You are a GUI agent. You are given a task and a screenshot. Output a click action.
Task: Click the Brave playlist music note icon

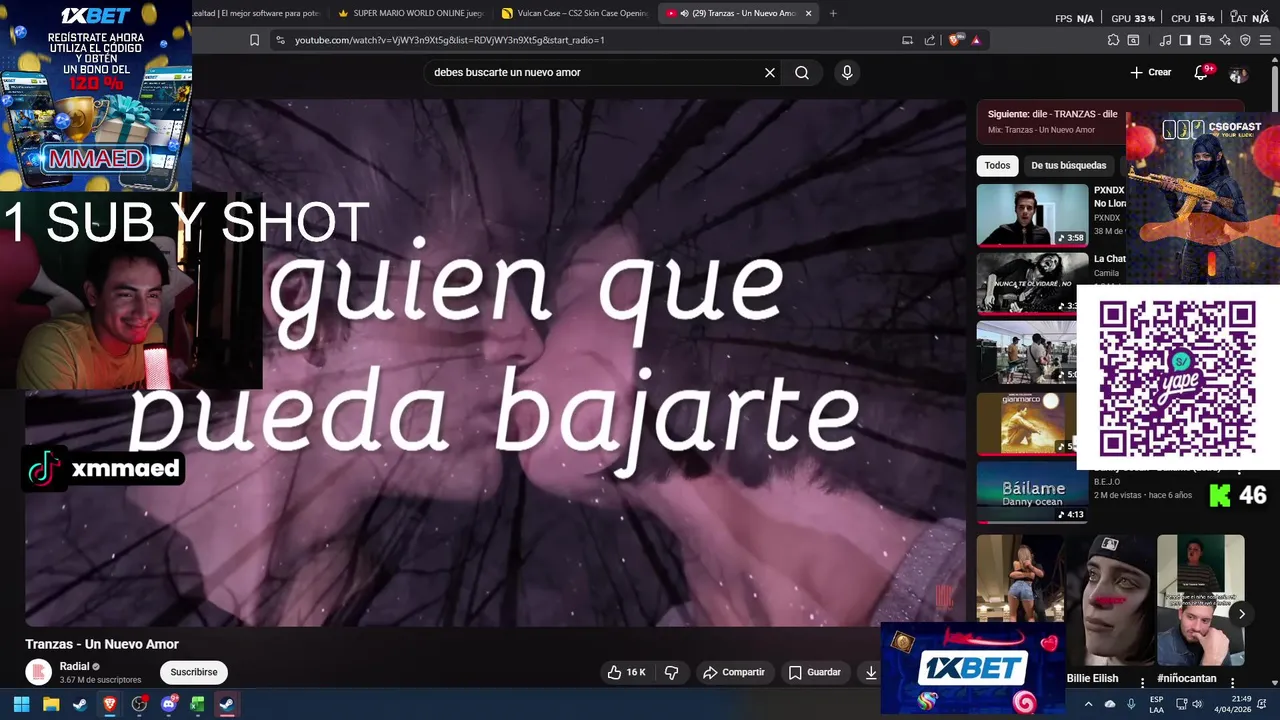pos(1165,40)
